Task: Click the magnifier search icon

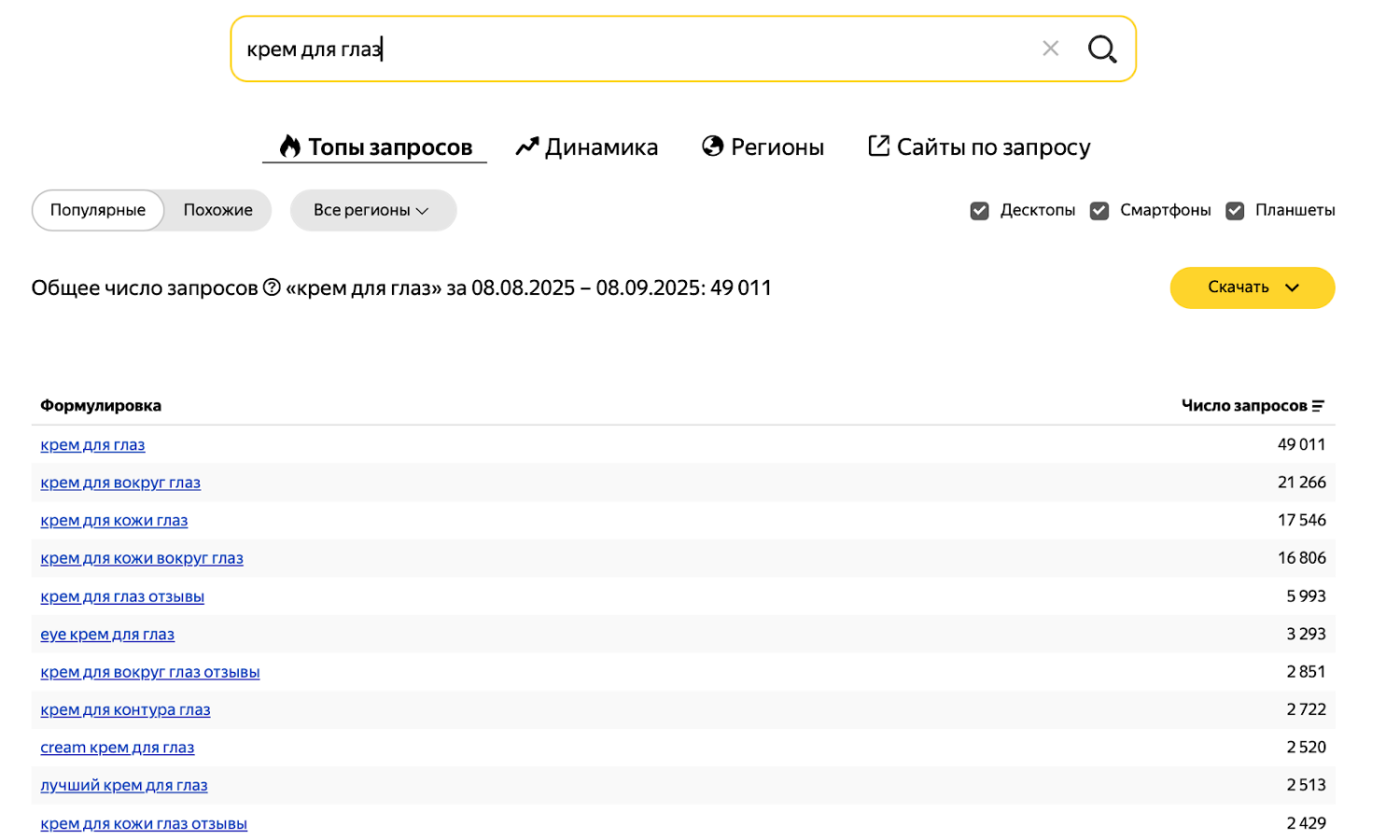Action: click(x=1102, y=49)
